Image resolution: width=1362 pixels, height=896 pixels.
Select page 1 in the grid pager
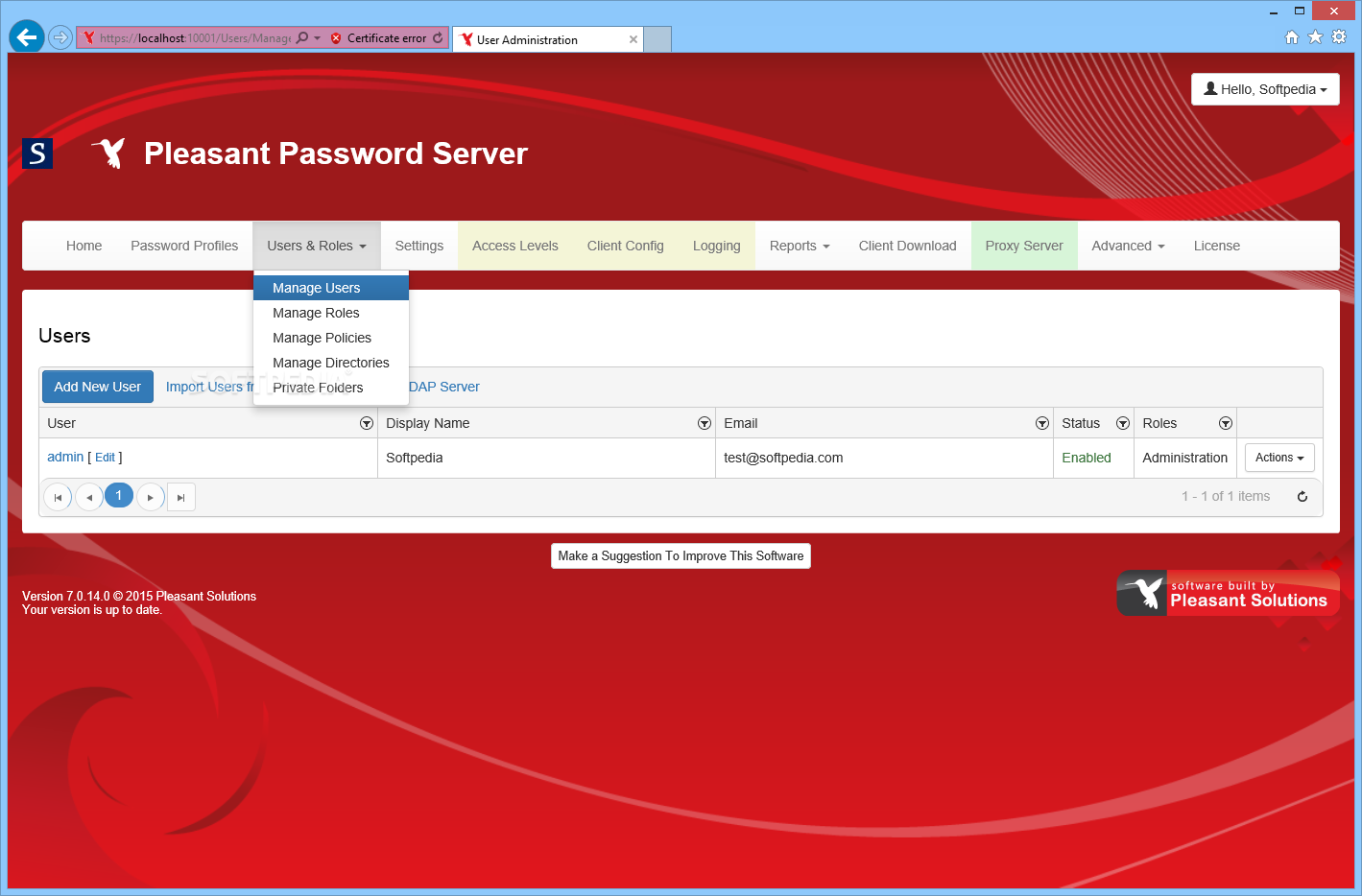pyautogui.click(x=119, y=495)
